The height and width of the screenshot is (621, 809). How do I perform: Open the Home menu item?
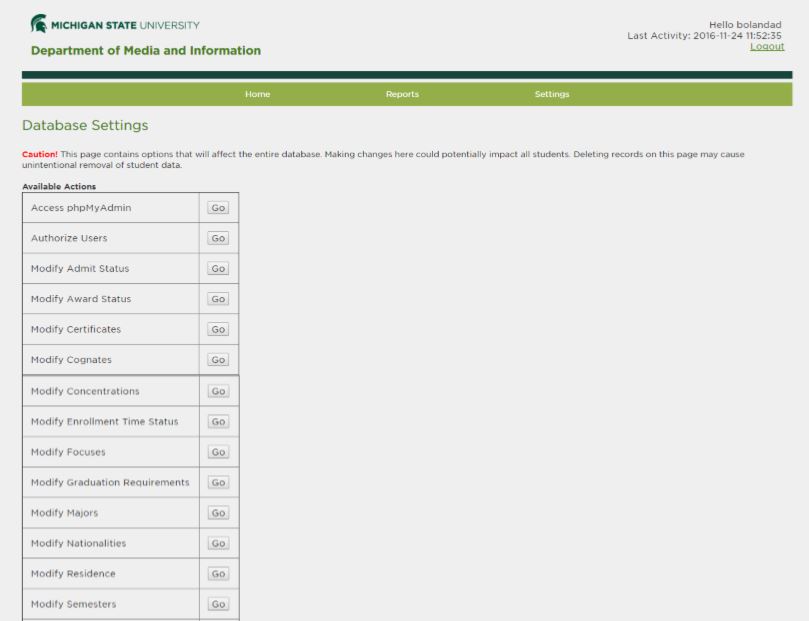pos(257,94)
